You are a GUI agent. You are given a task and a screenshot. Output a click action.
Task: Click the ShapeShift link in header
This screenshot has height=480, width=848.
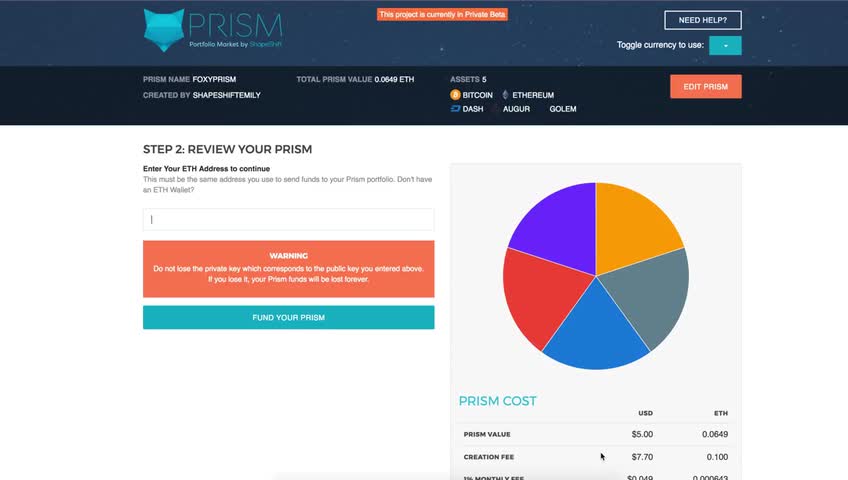click(266, 44)
